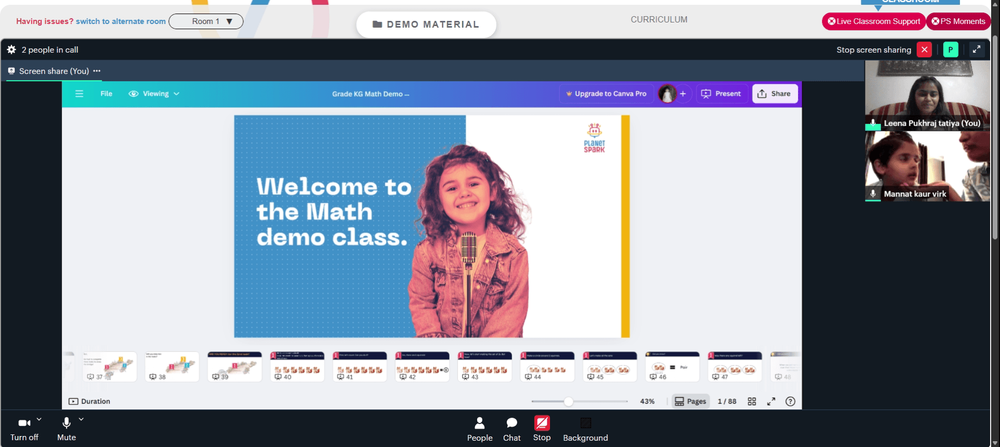Screen dimensions: 1000x447
Task: Open DEMO MATERIAL folder button
Action: pyautogui.click(x=426, y=24)
